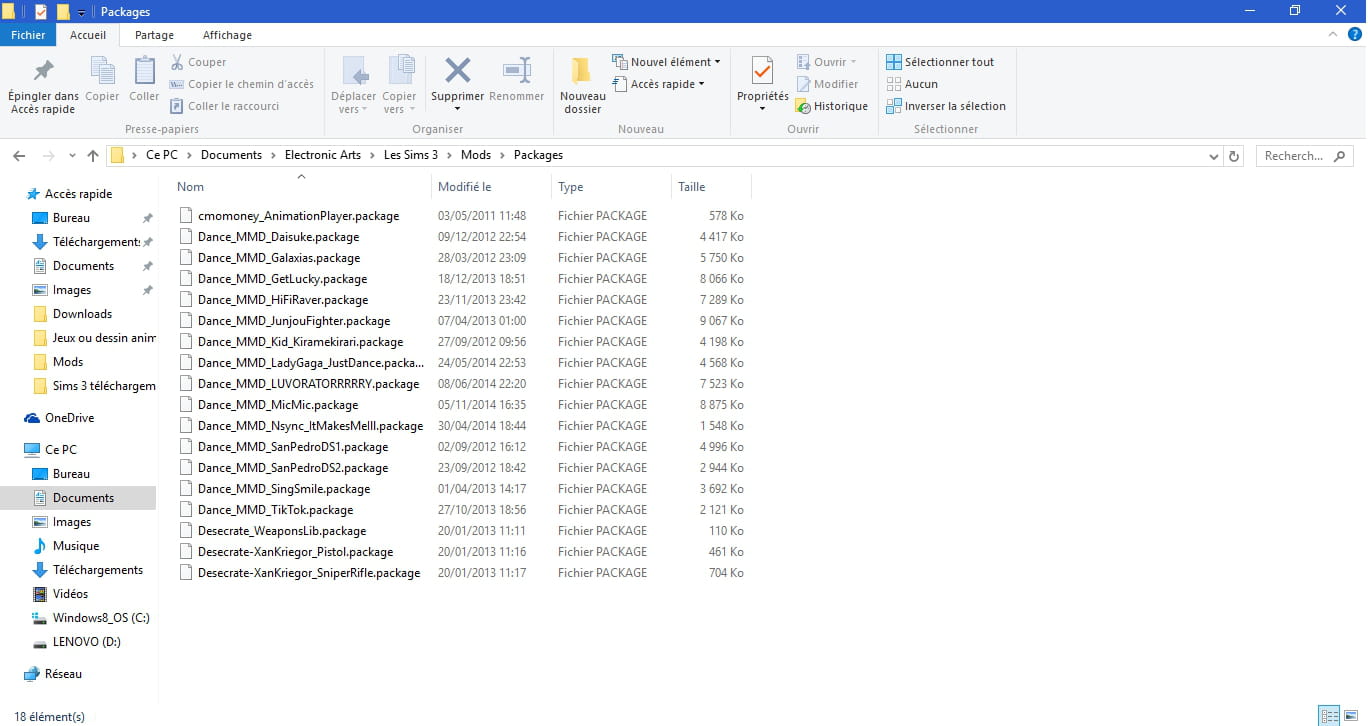Open Musique under Ce PC
This screenshot has width=1368, height=726.
pyautogui.click(x=76, y=546)
